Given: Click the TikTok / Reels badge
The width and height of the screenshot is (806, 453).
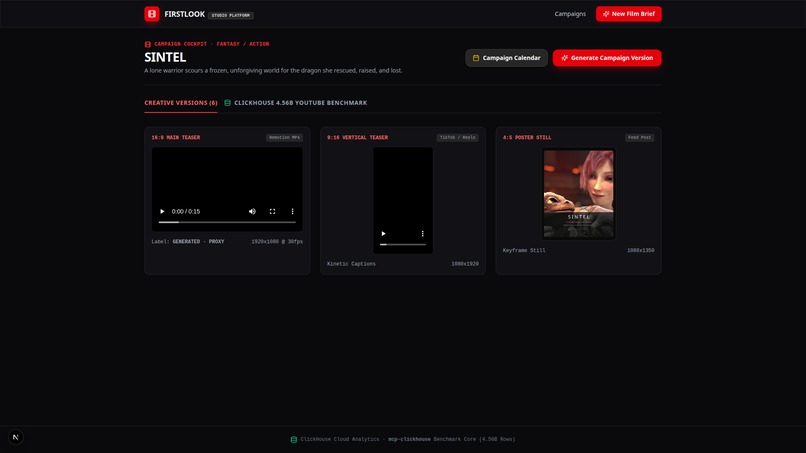Looking at the screenshot, I should 457,138.
